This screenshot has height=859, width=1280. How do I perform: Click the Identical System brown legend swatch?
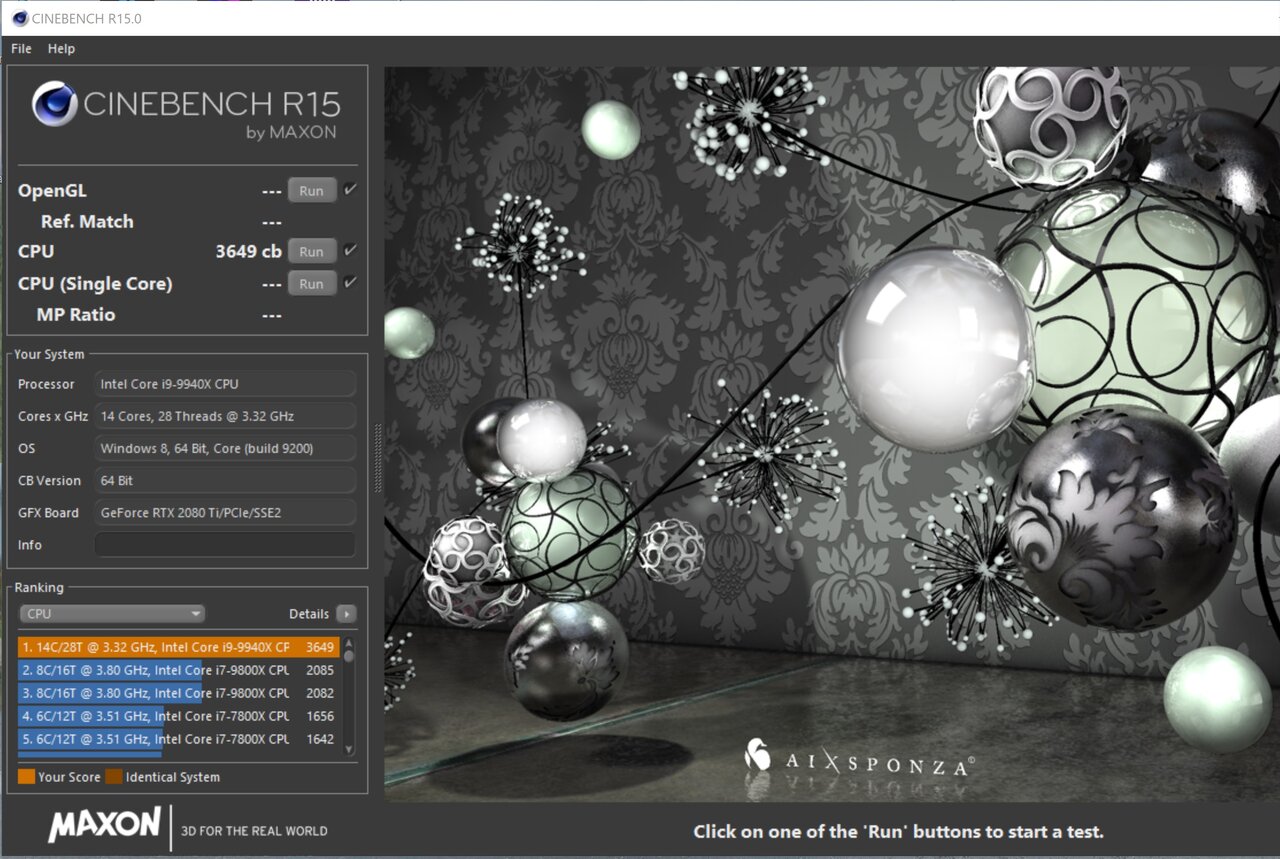pyautogui.click(x=114, y=777)
